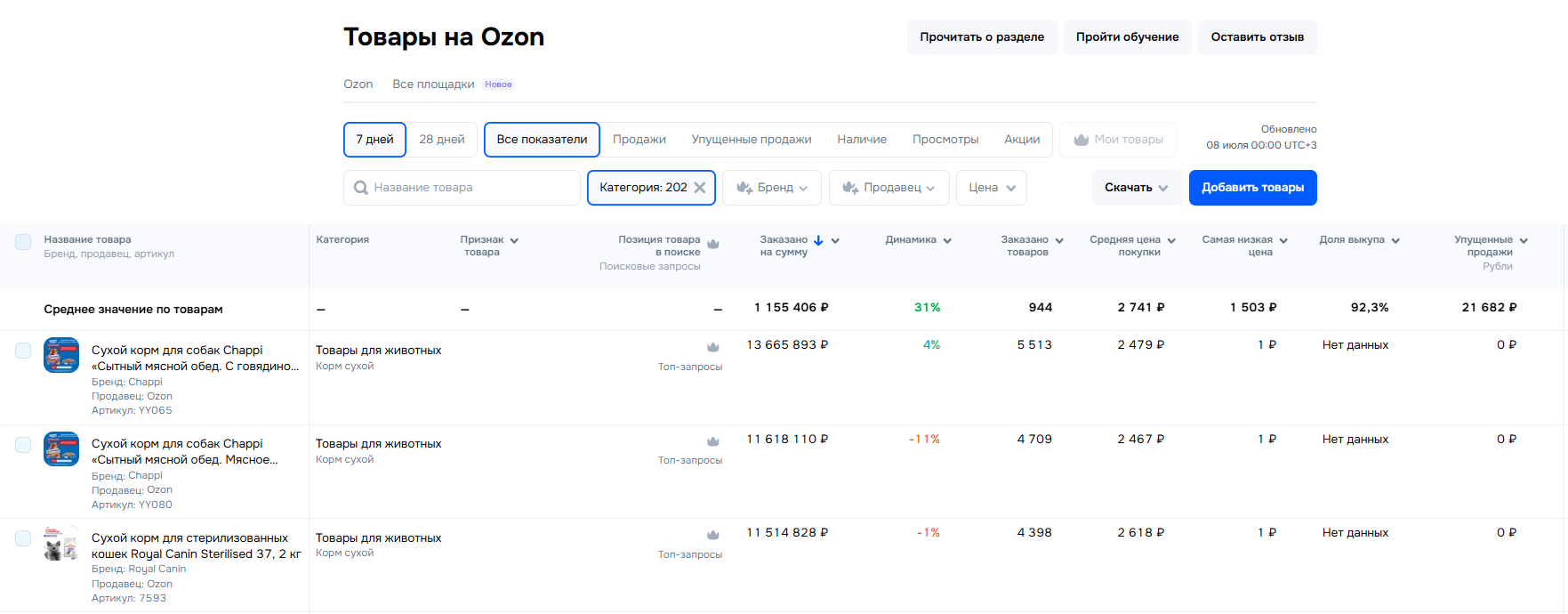
Task: Open the Продавец filter dropdown
Action: click(889, 188)
